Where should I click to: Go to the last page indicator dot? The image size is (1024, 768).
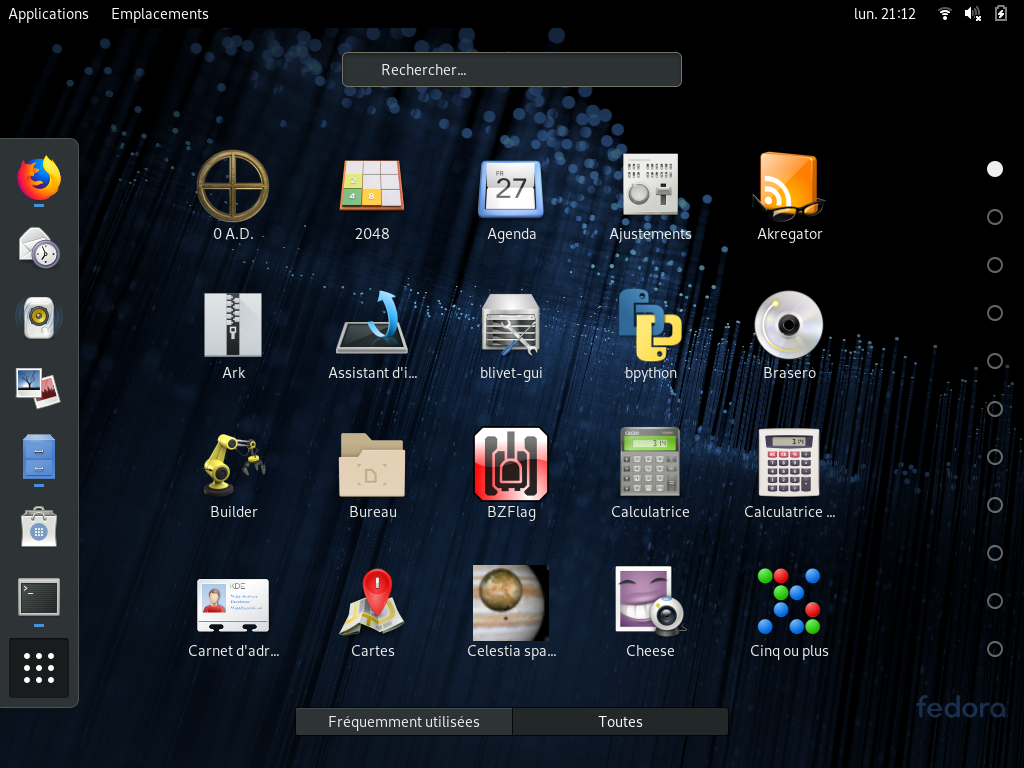(995, 649)
